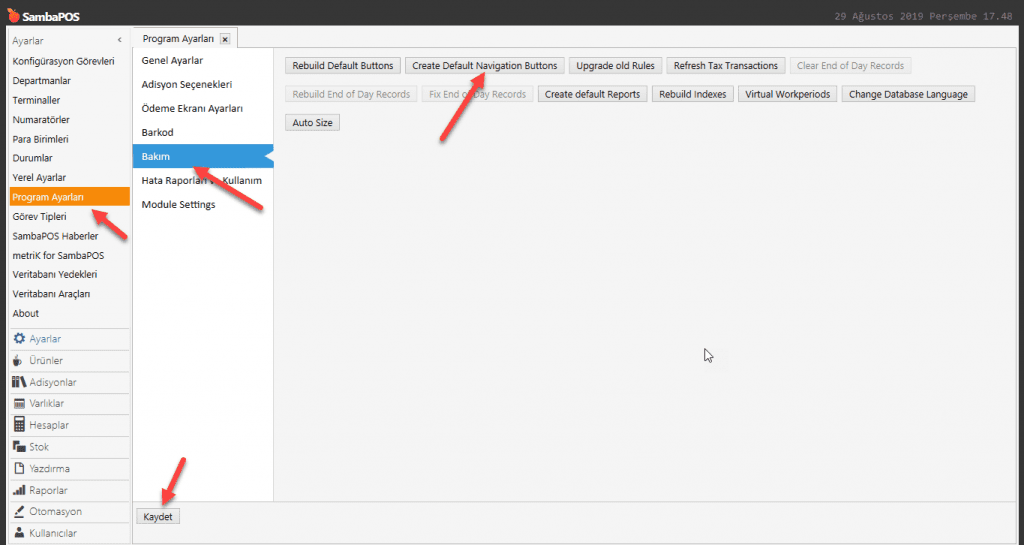Click Rebuild Default Buttons
Image resolution: width=1024 pixels, height=545 pixels.
coord(343,66)
